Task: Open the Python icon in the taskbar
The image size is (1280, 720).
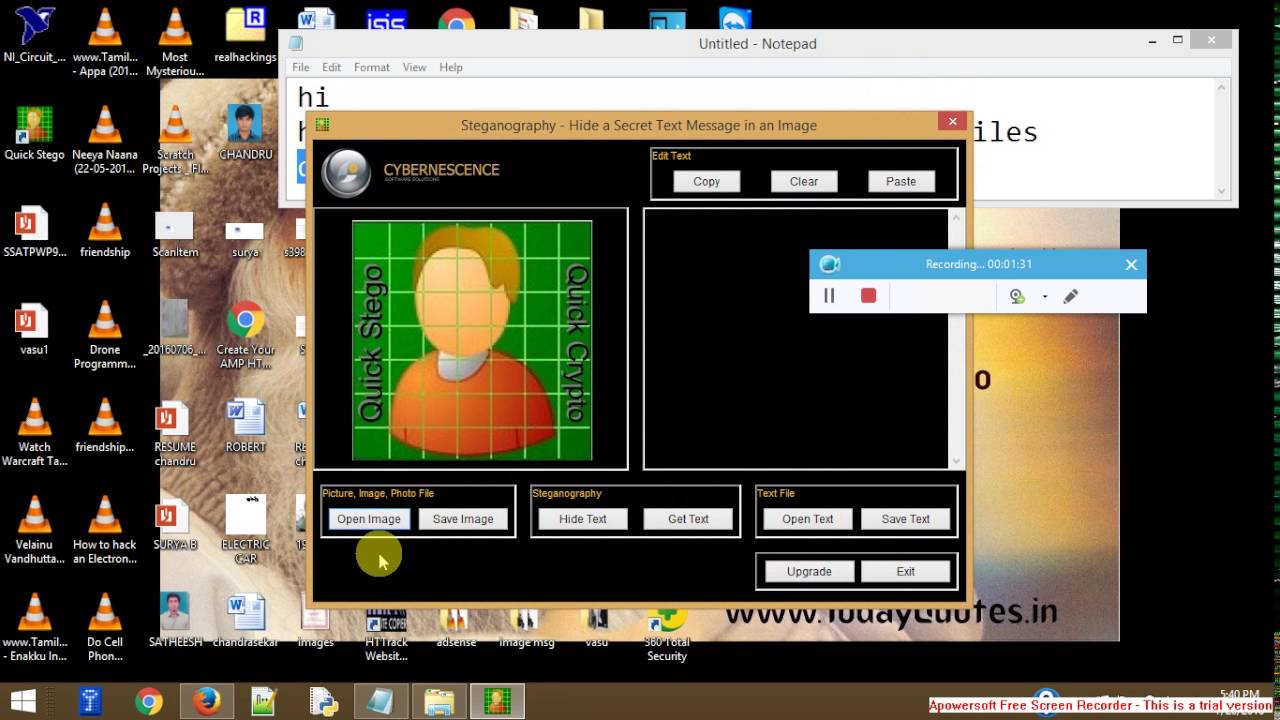Action: [323, 702]
